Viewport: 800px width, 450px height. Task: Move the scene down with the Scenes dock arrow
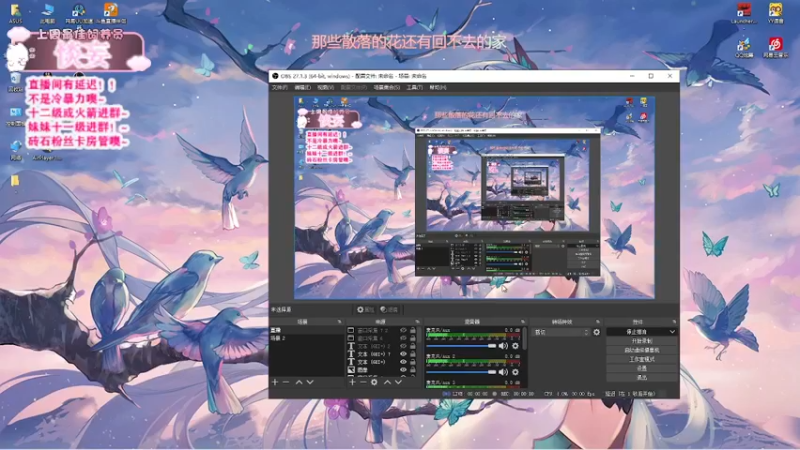pos(310,382)
